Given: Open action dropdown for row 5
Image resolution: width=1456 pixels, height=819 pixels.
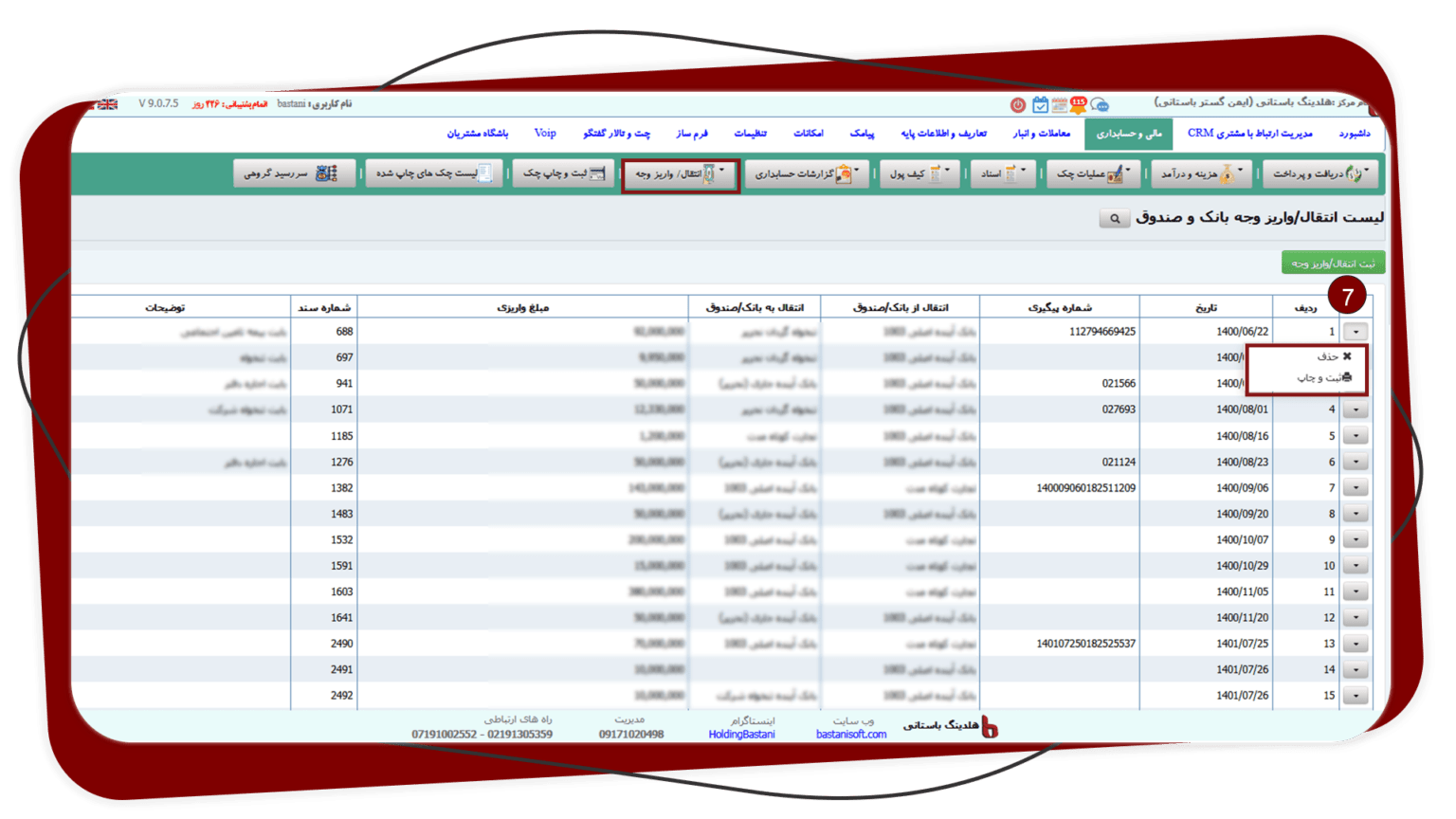Looking at the screenshot, I should coord(1356,436).
